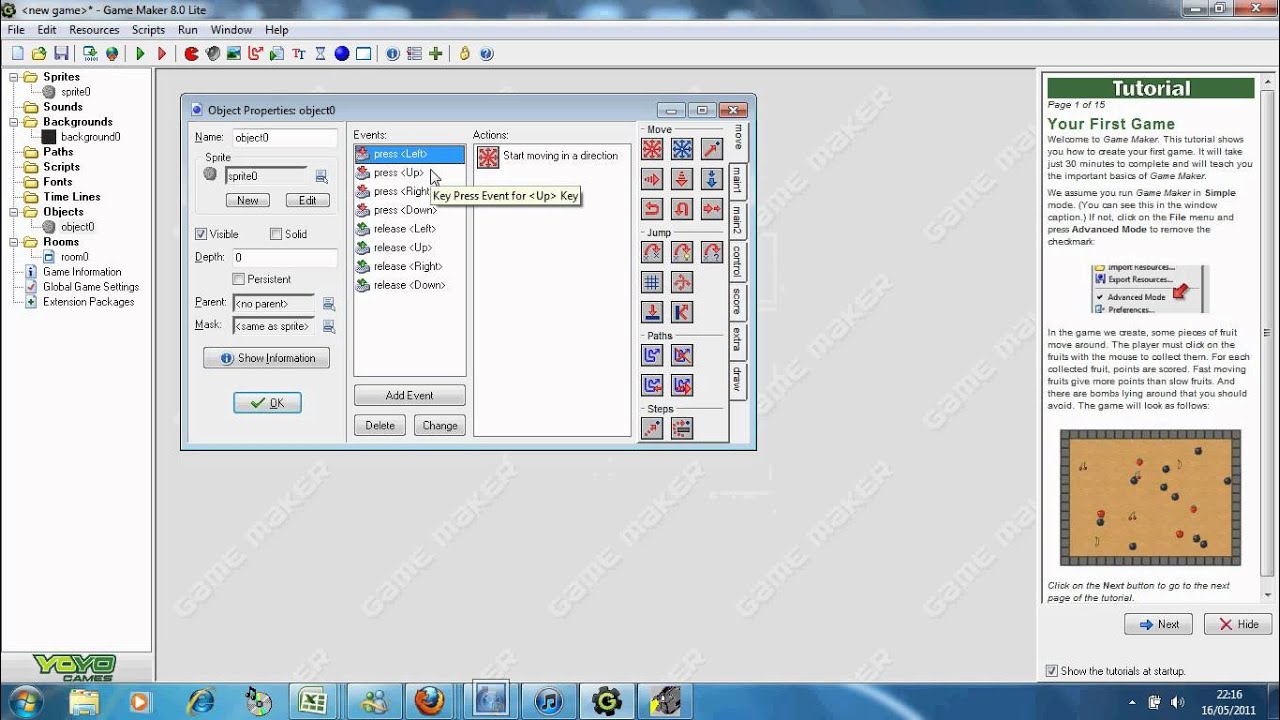
Task: Collapse the Backgrounds folder in resource tree
Action: pos(14,122)
